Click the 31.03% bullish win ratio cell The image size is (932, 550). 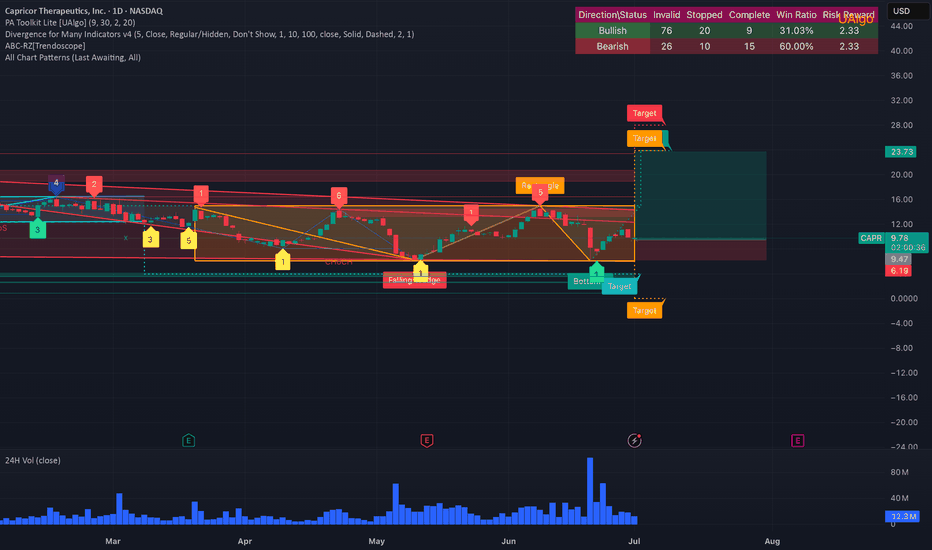pyautogui.click(x=796, y=30)
